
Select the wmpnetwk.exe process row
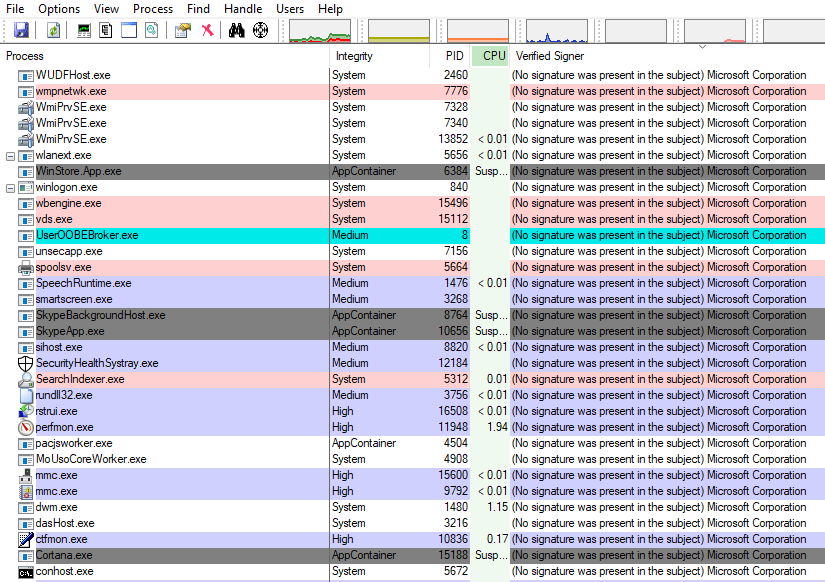[x=412, y=92]
